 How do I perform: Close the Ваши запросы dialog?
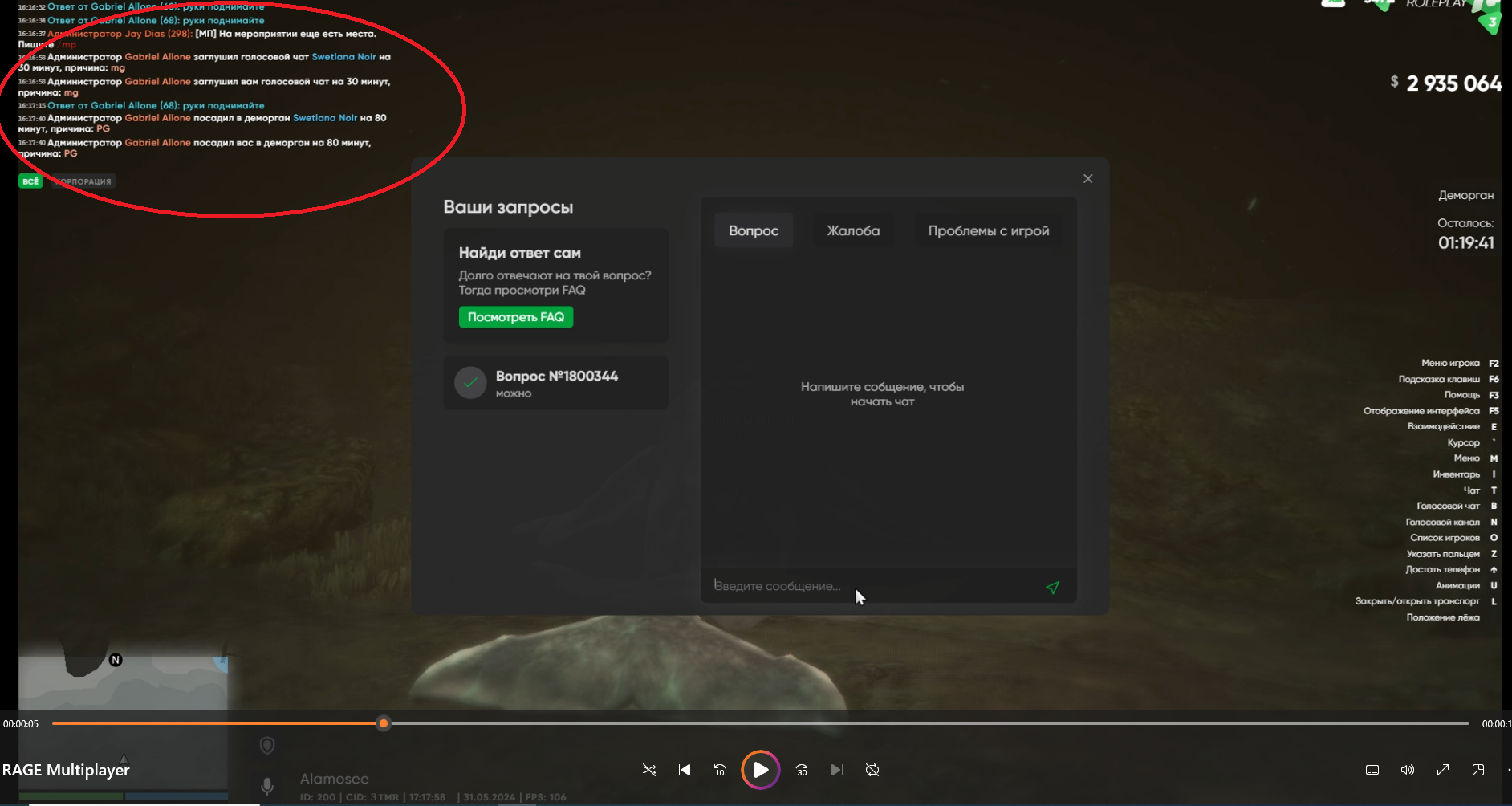[1087, 178]
